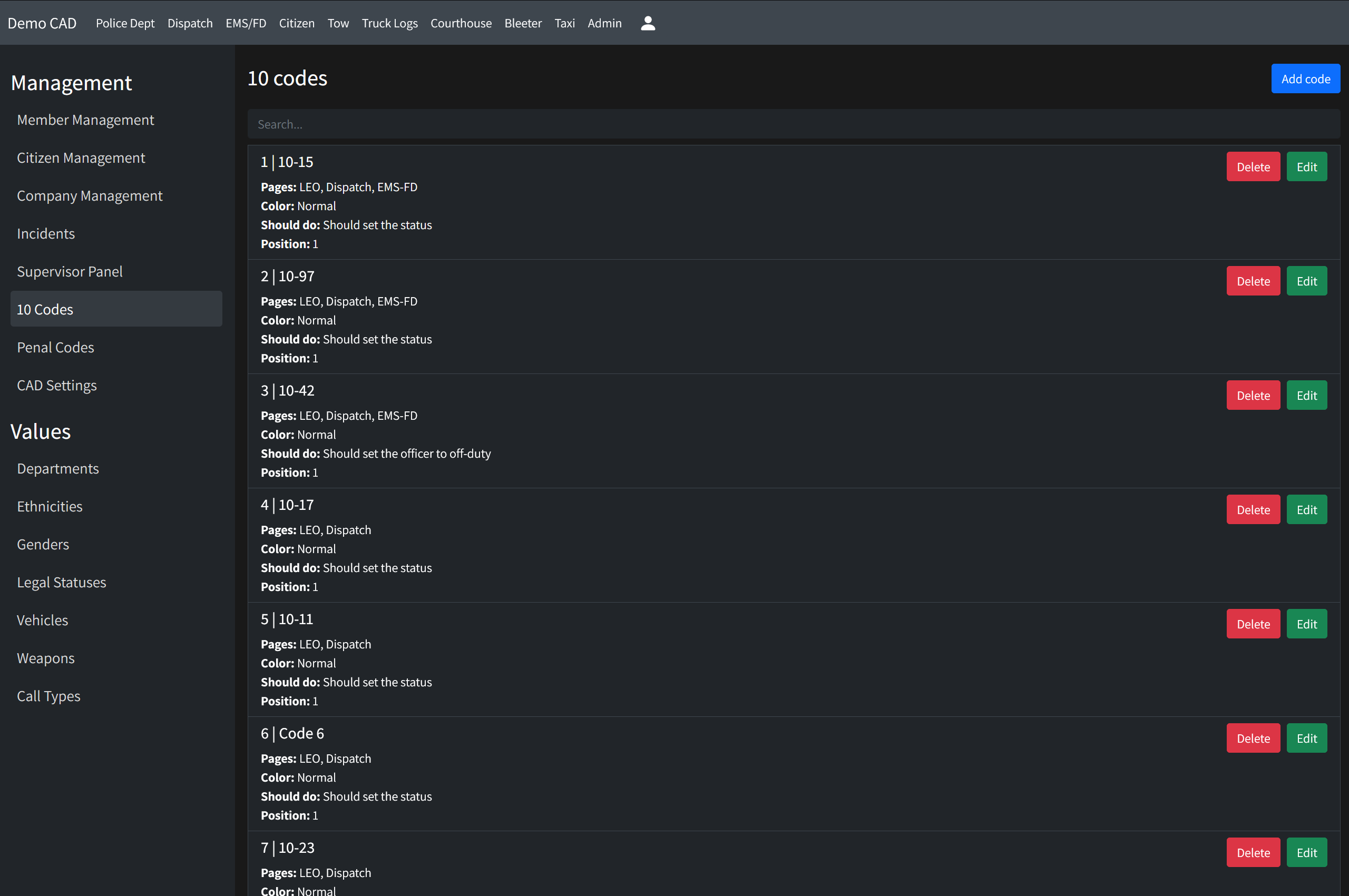Screen dimensions: 1349x896
Task: Expand the Member Management sidebar item
Action: [85, 119]
